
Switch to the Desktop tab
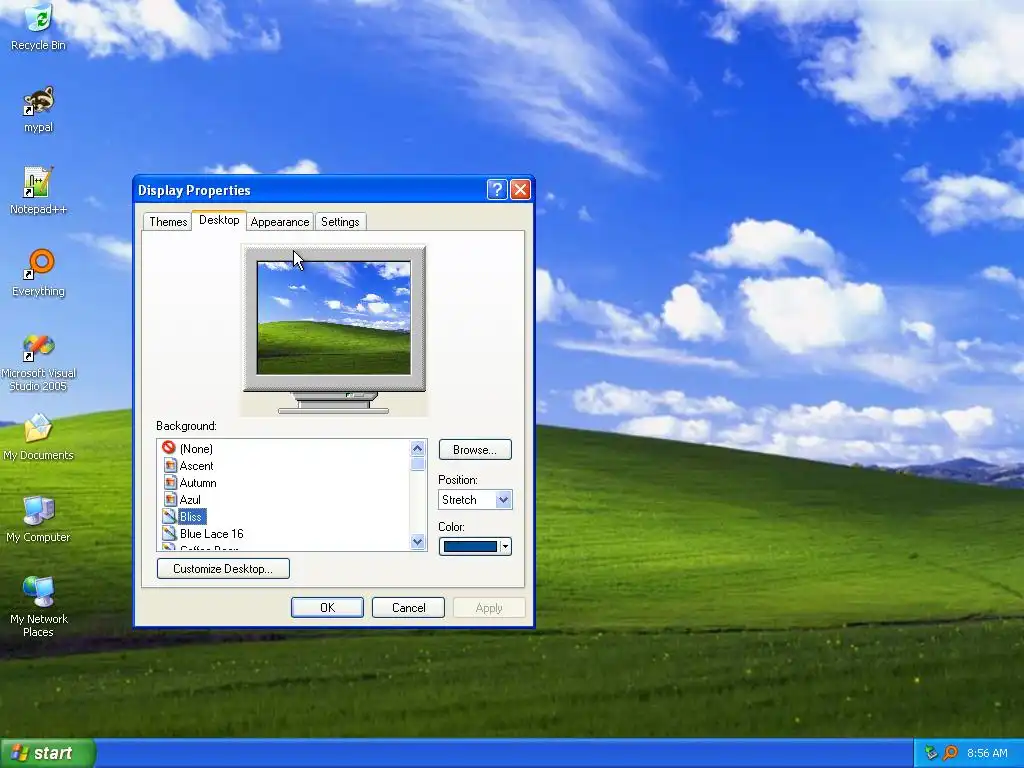[219, 220]
